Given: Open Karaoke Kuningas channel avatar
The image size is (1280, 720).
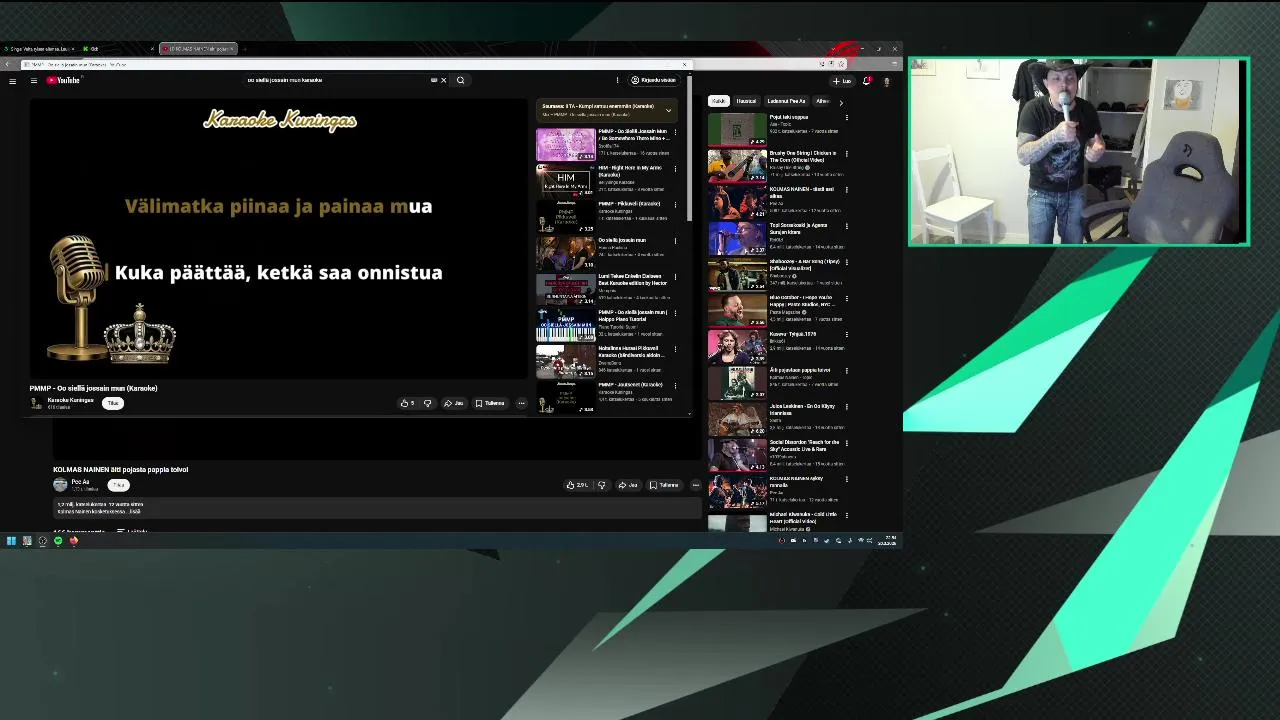Looking at the screenshot, I should (x=36, y=403).
